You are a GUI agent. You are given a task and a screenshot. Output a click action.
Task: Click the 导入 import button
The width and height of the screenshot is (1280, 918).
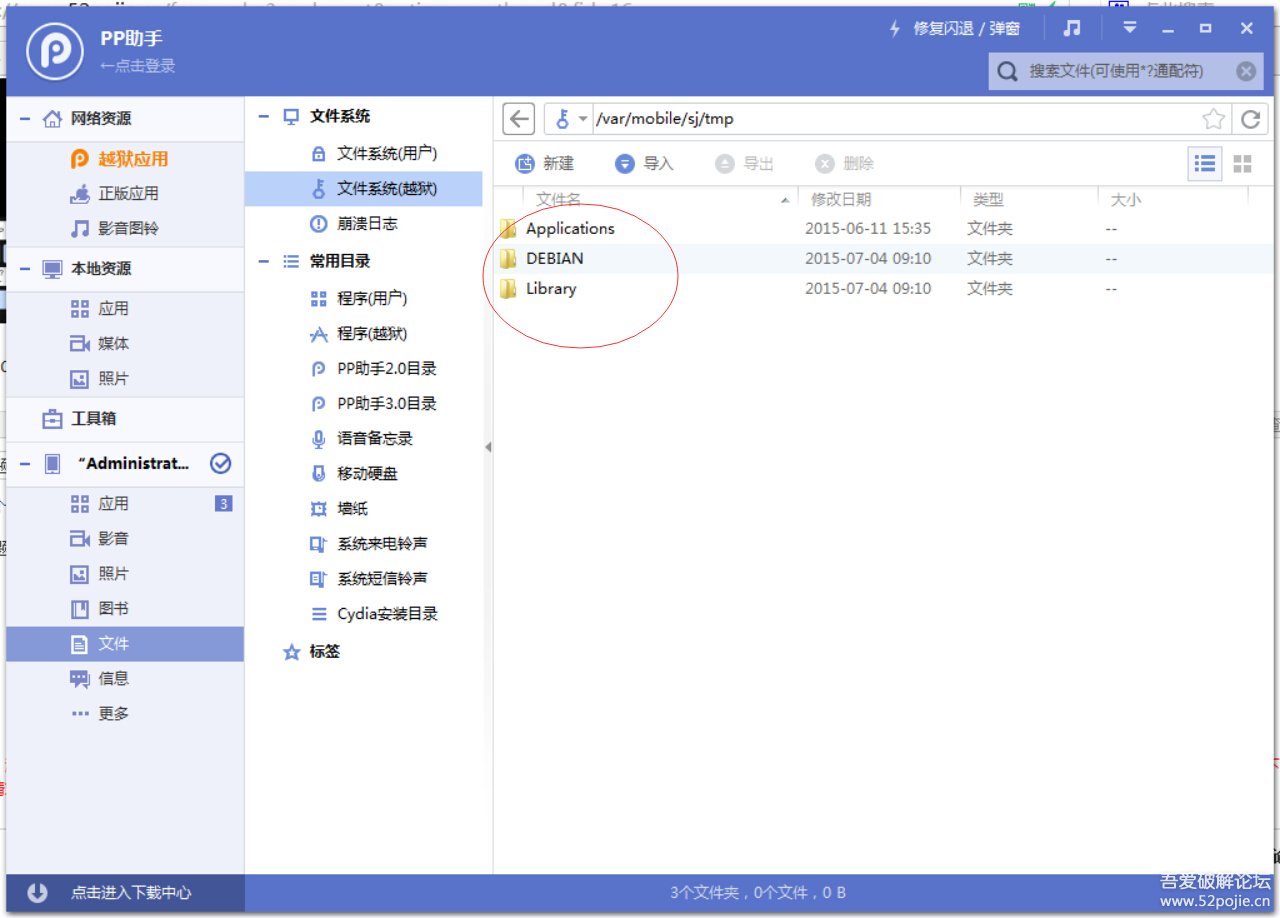pos(645,164)
